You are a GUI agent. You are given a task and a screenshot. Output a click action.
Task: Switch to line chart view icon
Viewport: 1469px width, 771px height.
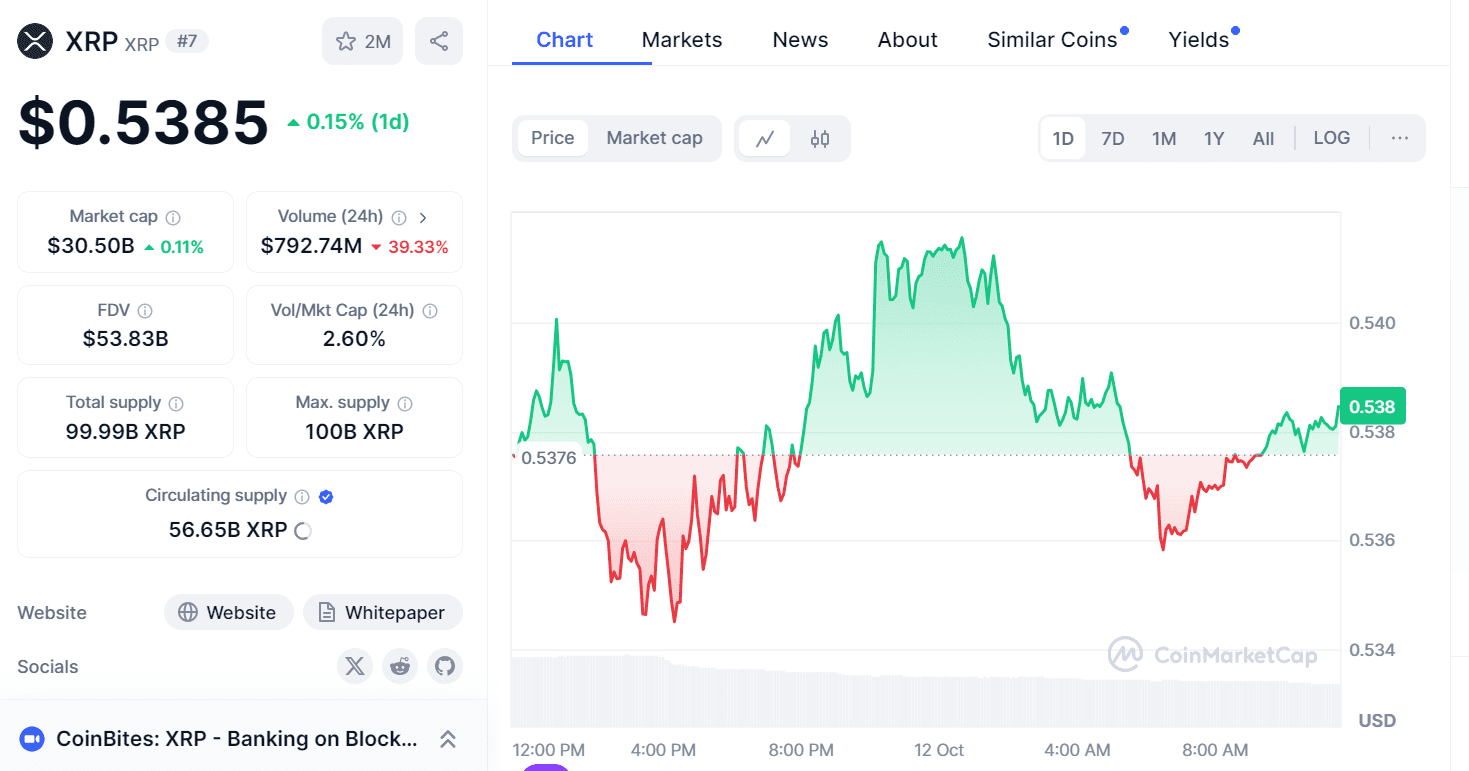point(765,139)
